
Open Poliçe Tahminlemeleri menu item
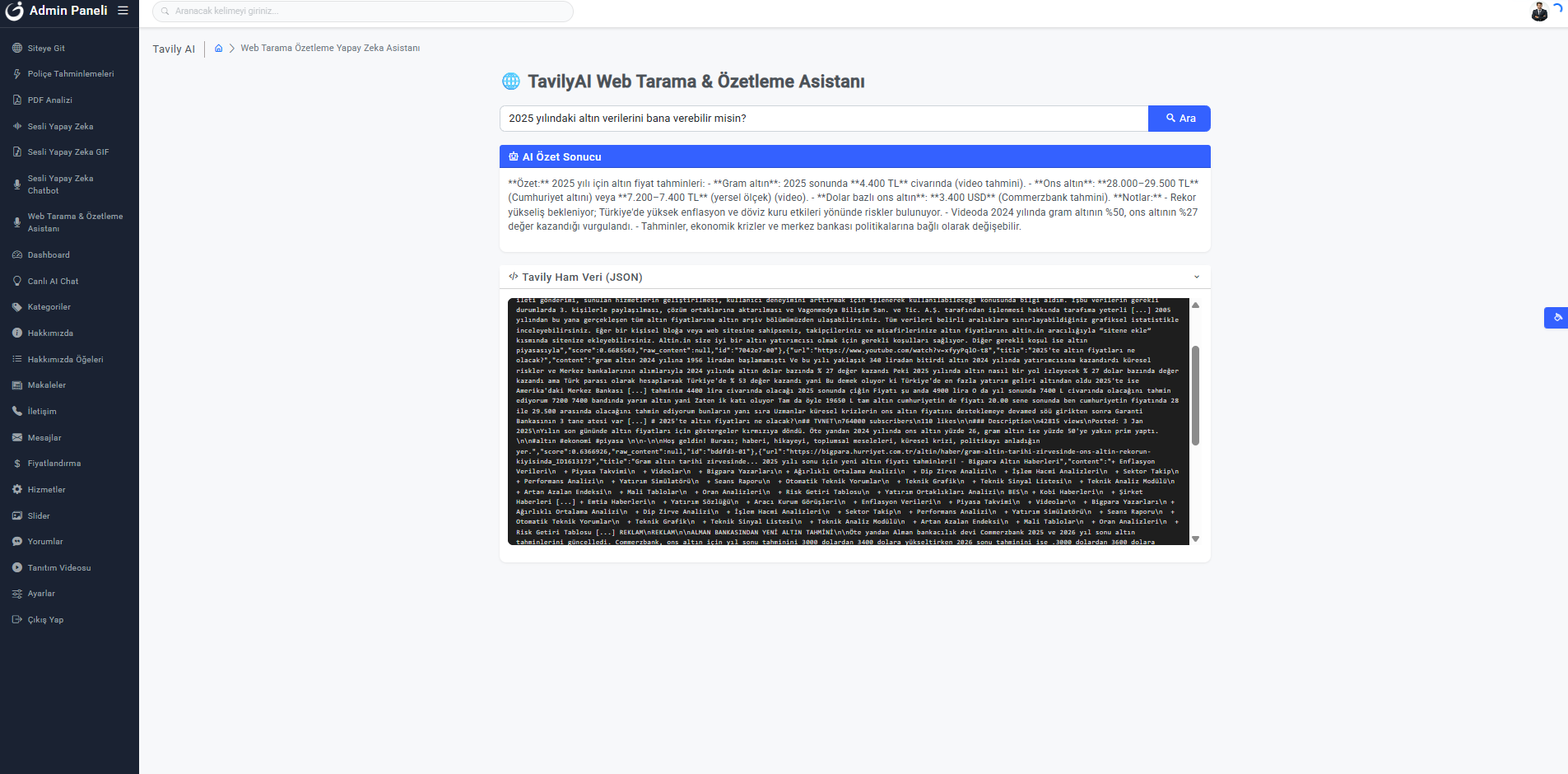[69, 74]
